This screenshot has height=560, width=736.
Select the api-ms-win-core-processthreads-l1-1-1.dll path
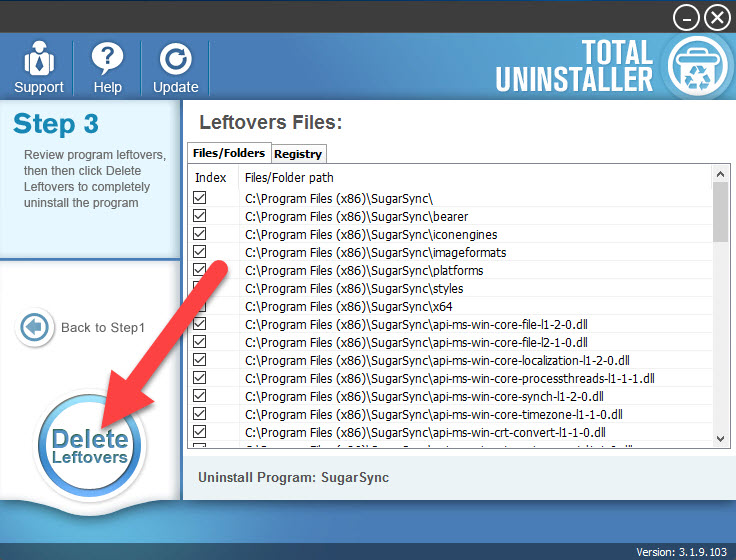click(x=450, y=378)
